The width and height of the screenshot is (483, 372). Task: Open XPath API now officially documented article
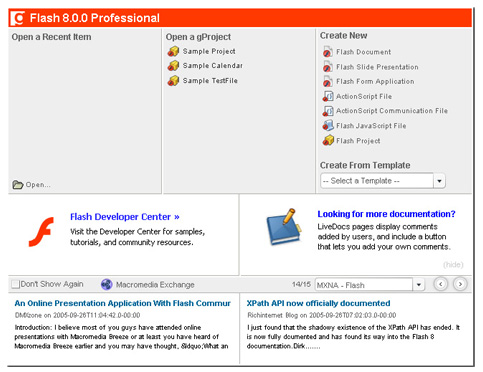[318, 303]
